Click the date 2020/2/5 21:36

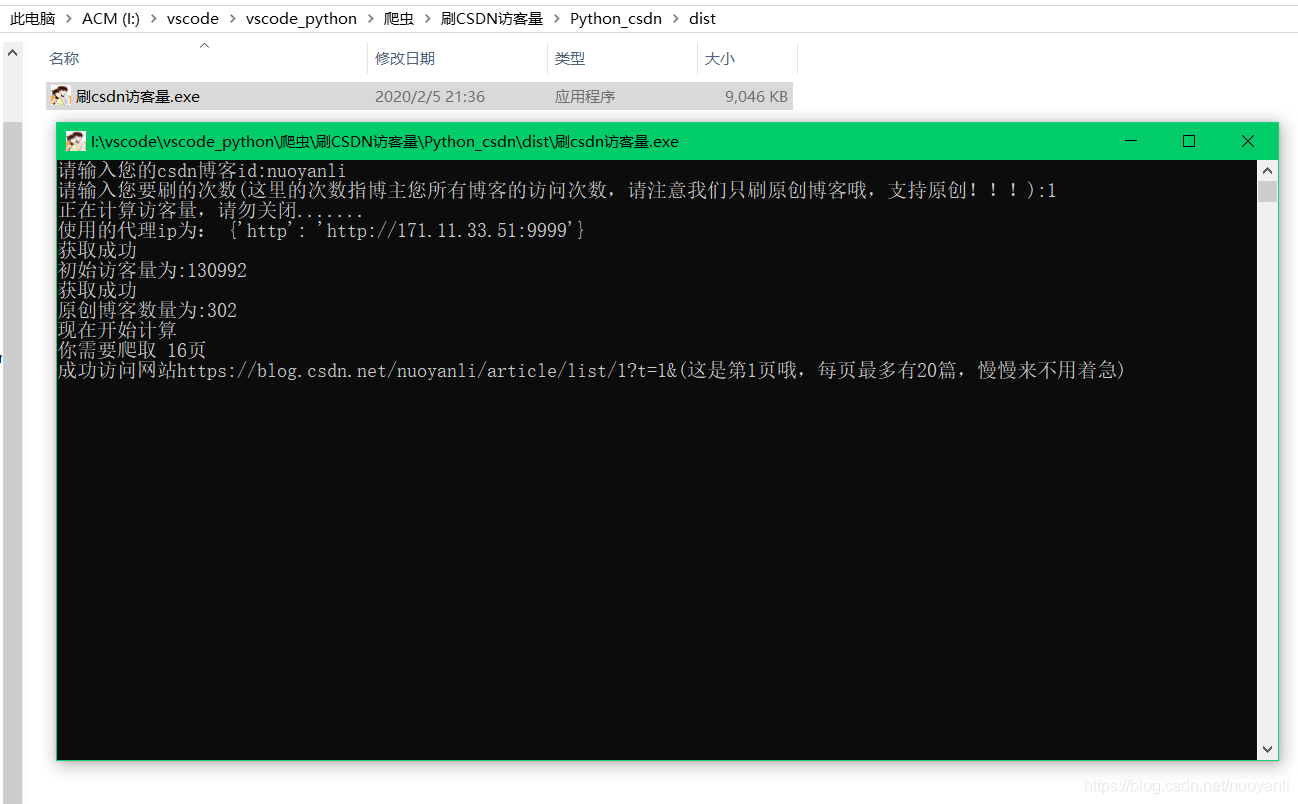pos(430,97)
